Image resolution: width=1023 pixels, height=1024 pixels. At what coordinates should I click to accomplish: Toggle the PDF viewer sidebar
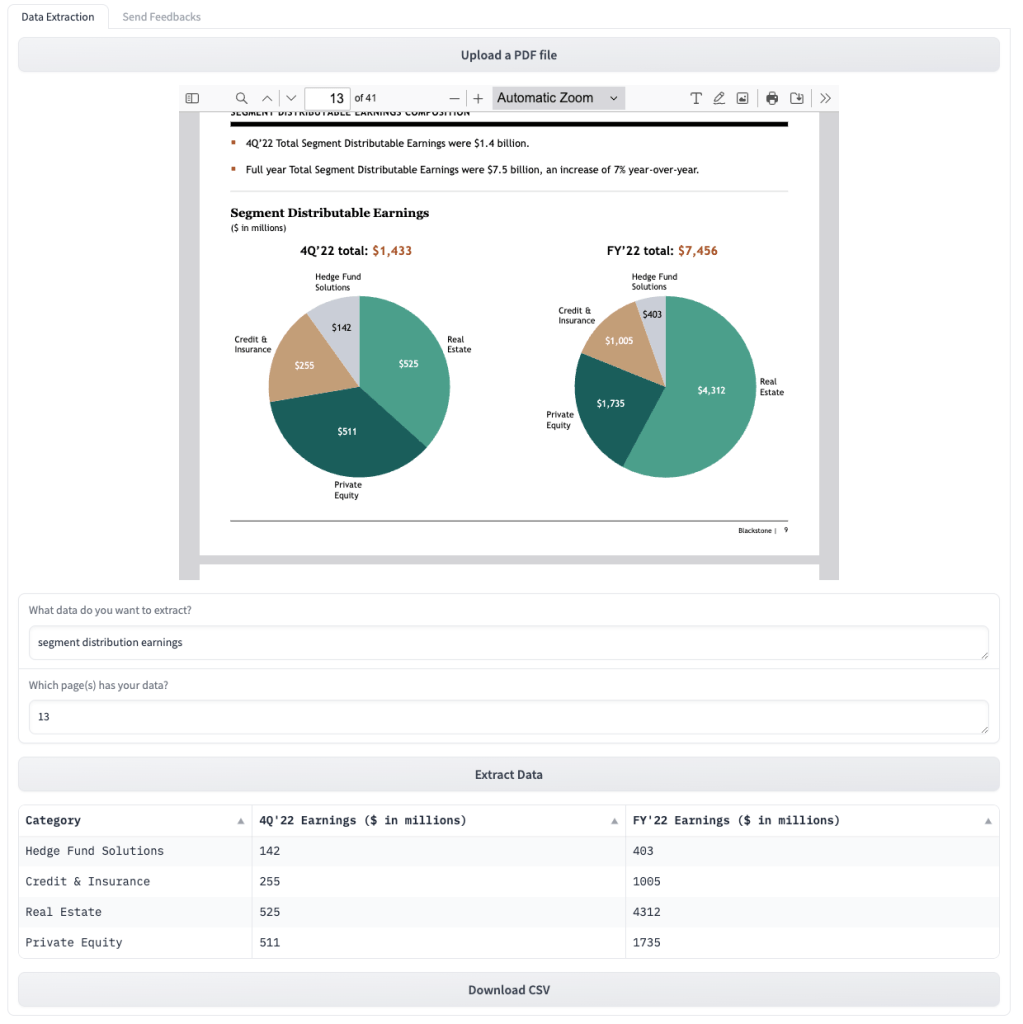point(193,98)
